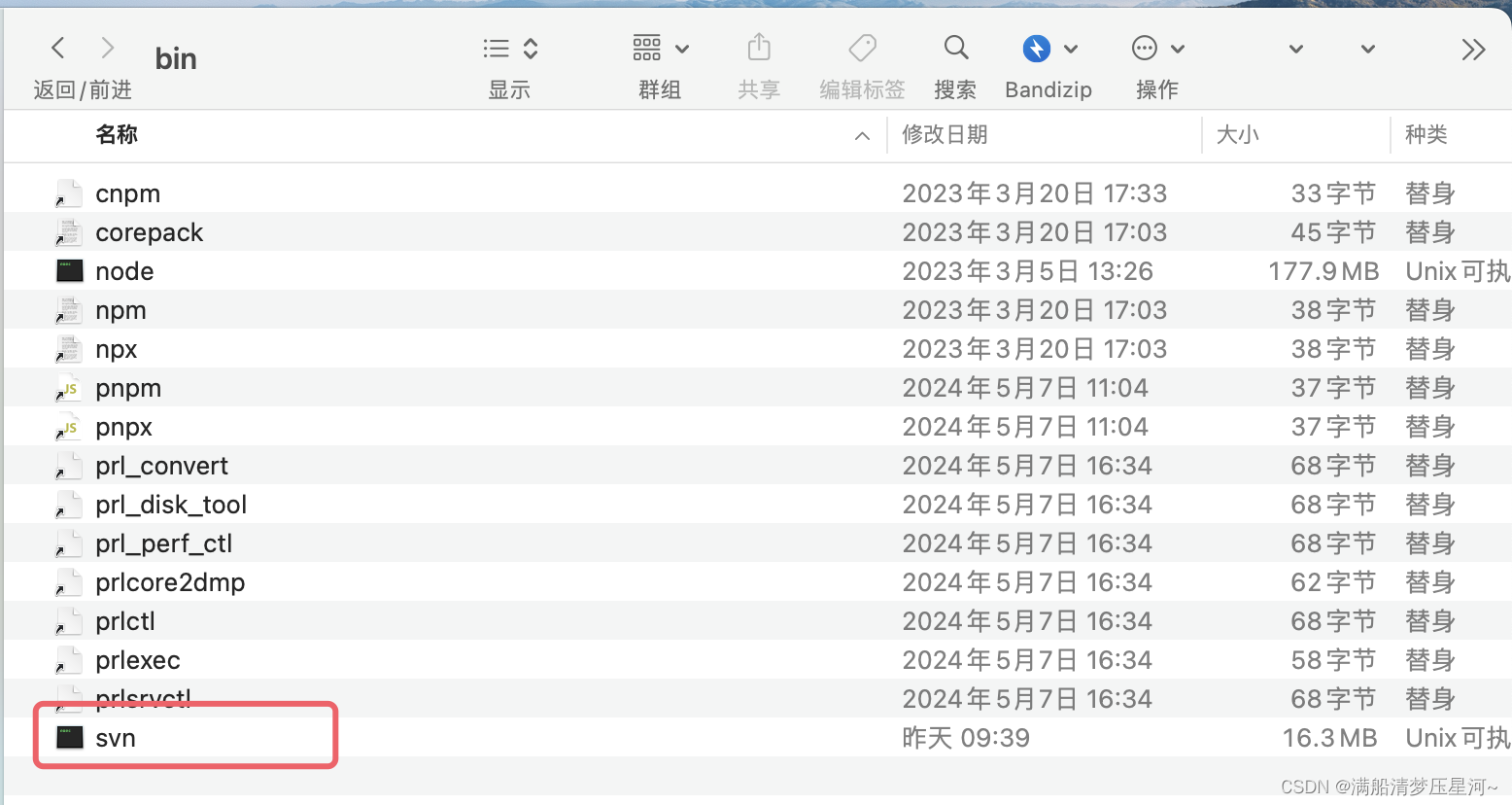1512x805 pixels.
Task: Sort the list by 大小 column
Action: [1237, 134]
